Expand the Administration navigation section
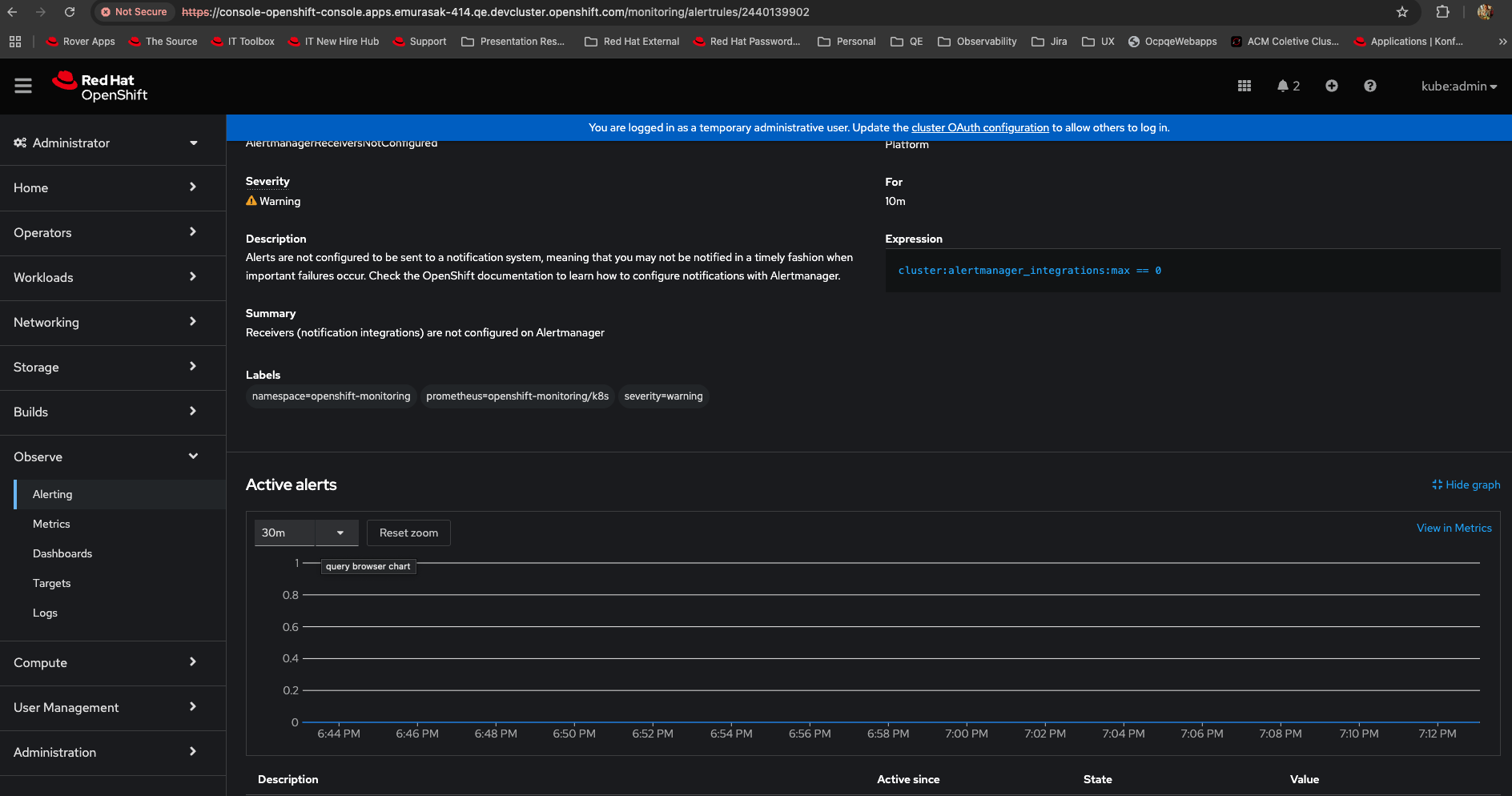The image size is (1512, 796). pos(113,753)
